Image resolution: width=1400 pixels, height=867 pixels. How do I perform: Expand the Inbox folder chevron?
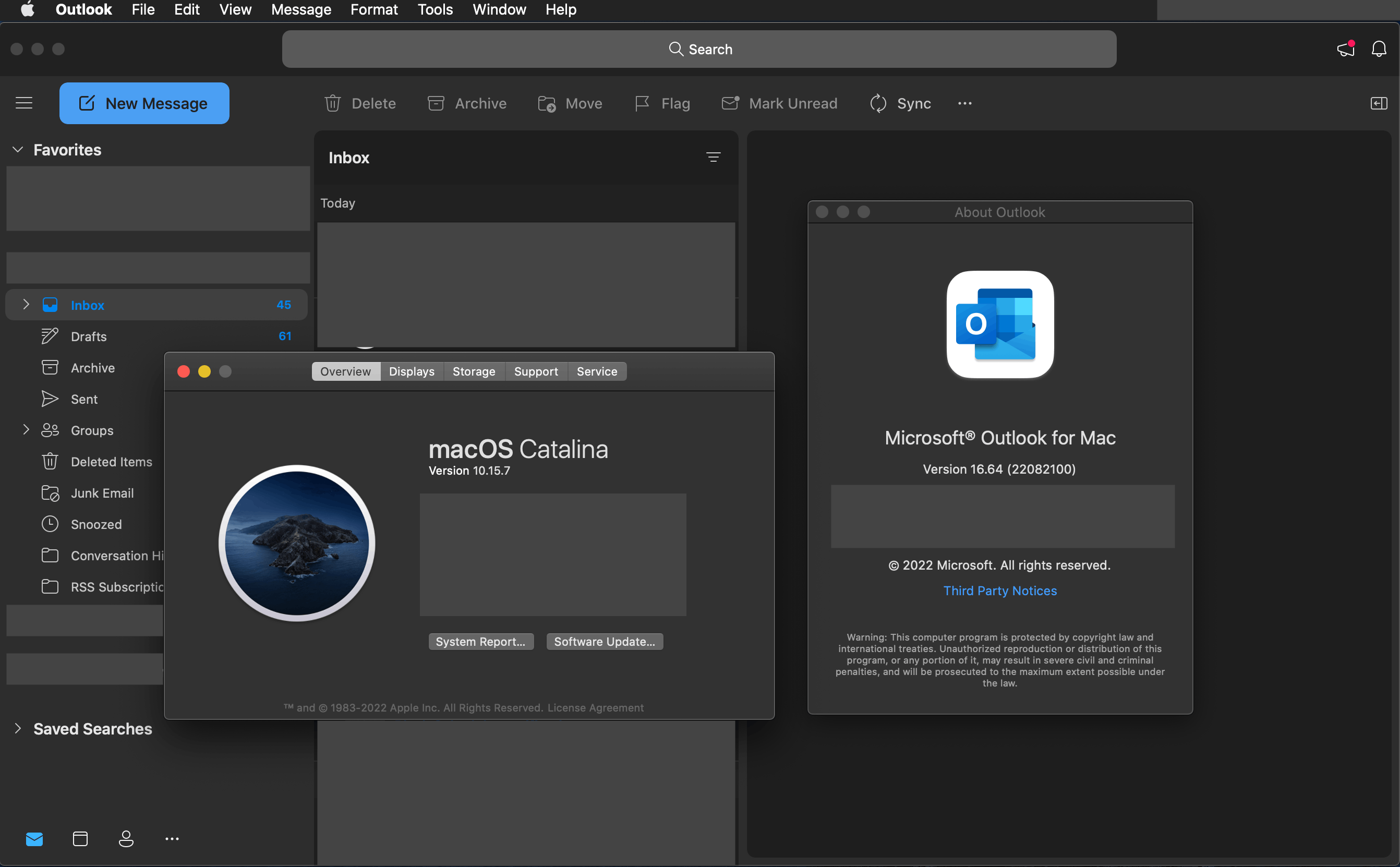point(26,305)
